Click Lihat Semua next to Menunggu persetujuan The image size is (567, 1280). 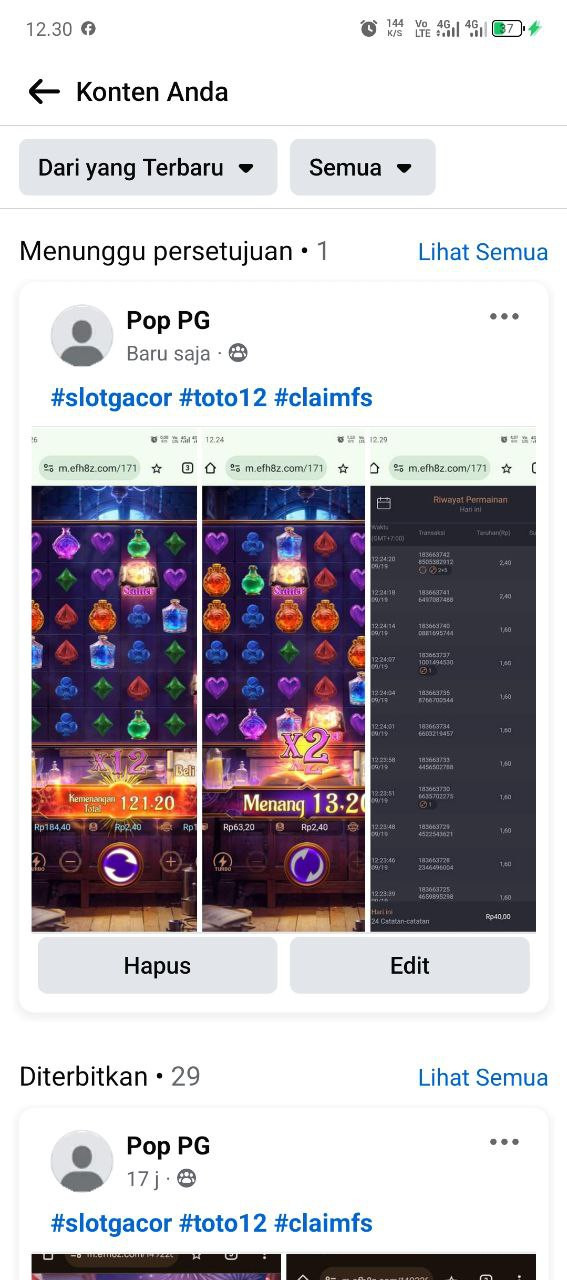(483, 252)
